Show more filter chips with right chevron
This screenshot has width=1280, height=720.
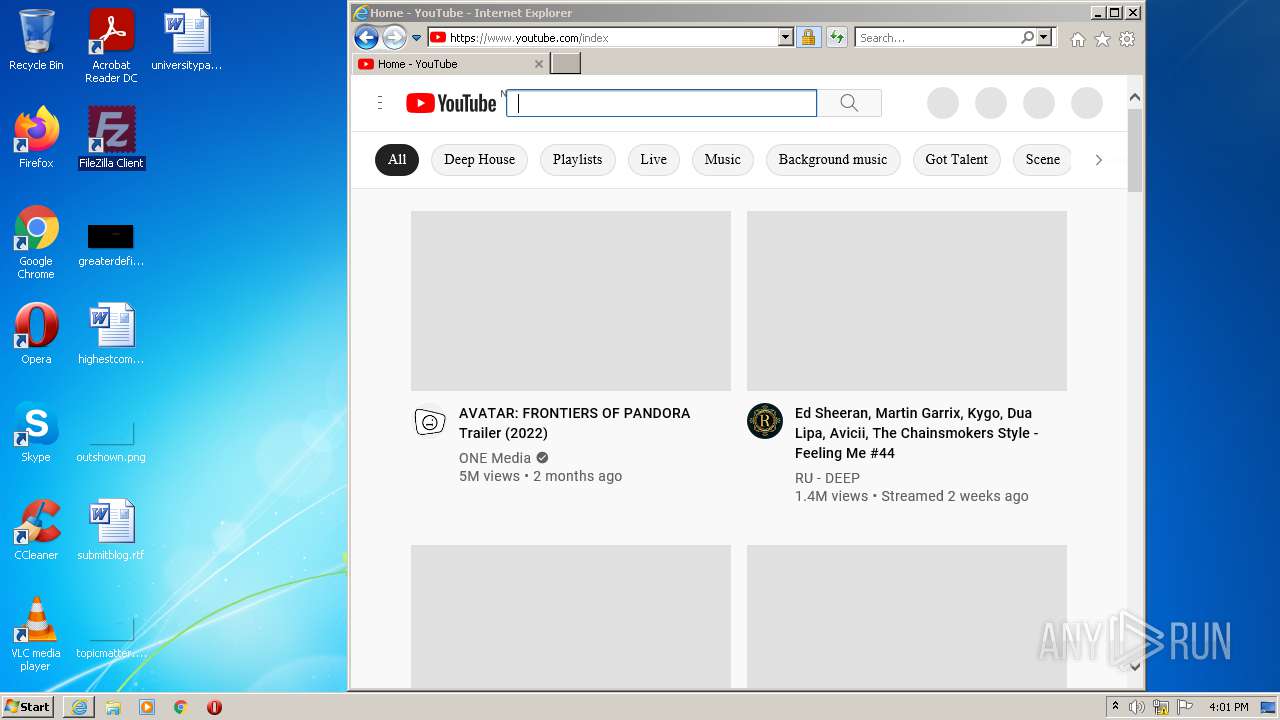pos(1098,160)
